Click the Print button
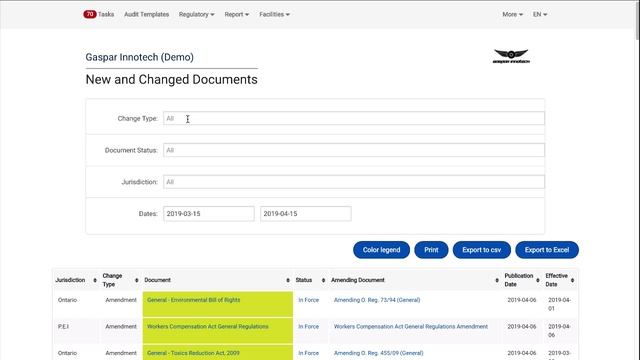Image resolution: width=640 pixels, height=360 pixels. [x=431, y=250]
